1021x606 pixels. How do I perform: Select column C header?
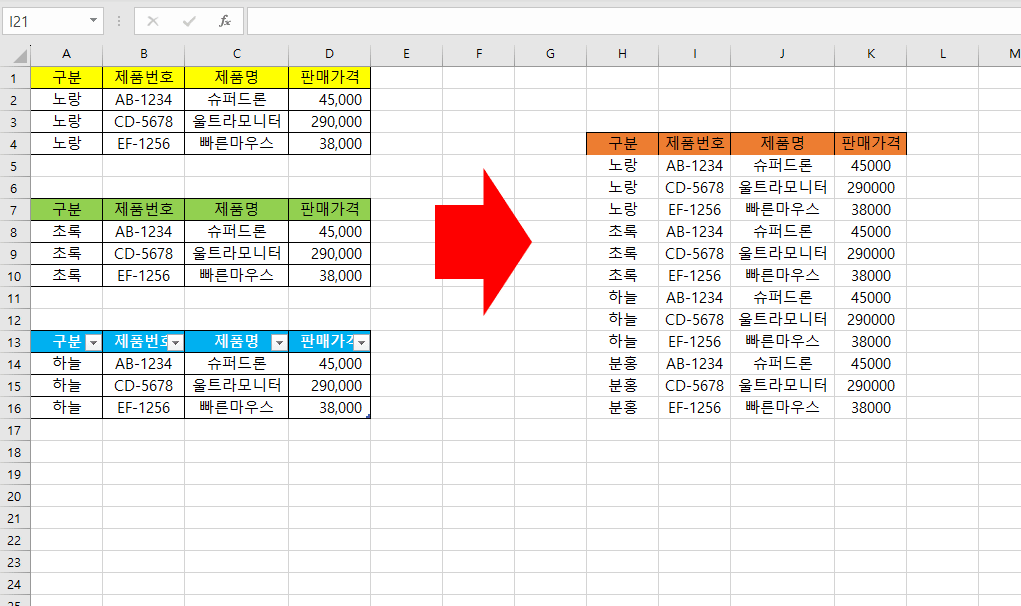point(236,54)
